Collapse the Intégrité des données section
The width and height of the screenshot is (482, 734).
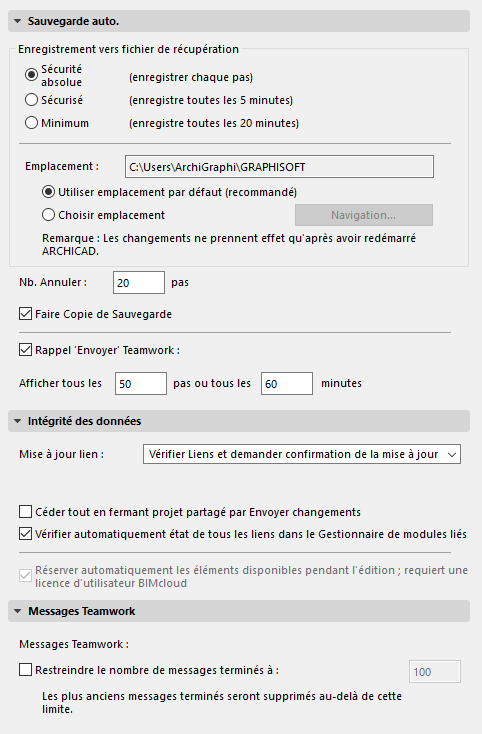tap(239, 421)
